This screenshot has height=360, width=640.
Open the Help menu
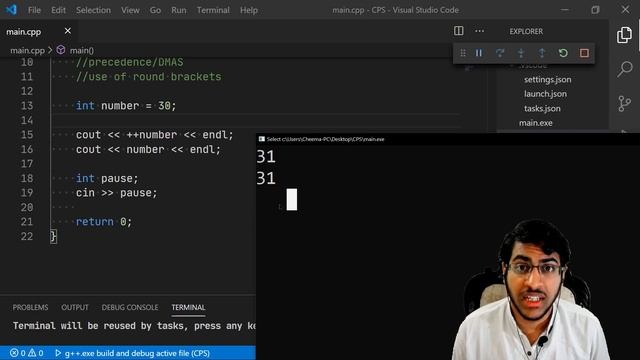249,10
